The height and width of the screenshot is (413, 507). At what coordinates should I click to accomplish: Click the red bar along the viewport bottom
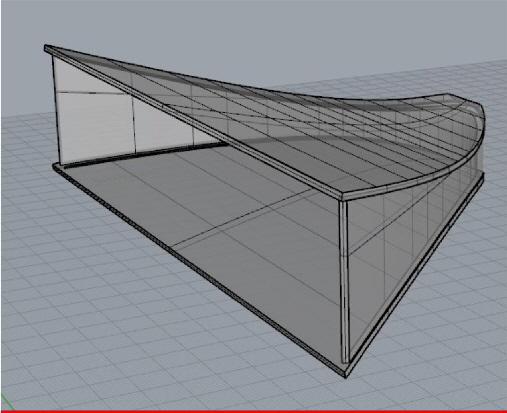pyautogui.click(x=253, y=411)
